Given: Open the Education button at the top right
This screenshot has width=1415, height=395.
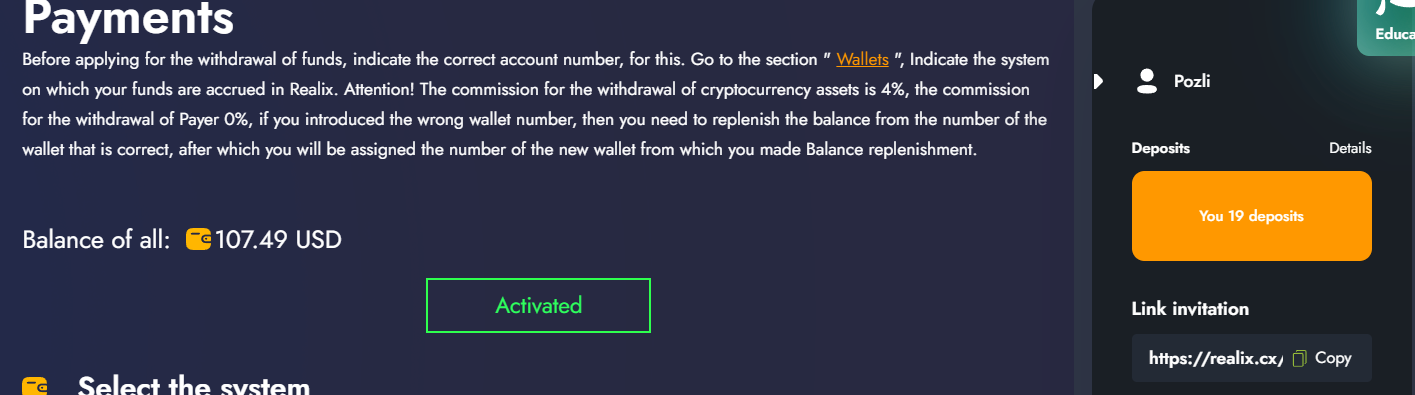Looking at the screenshot, I should click(x=1386, y=27).
